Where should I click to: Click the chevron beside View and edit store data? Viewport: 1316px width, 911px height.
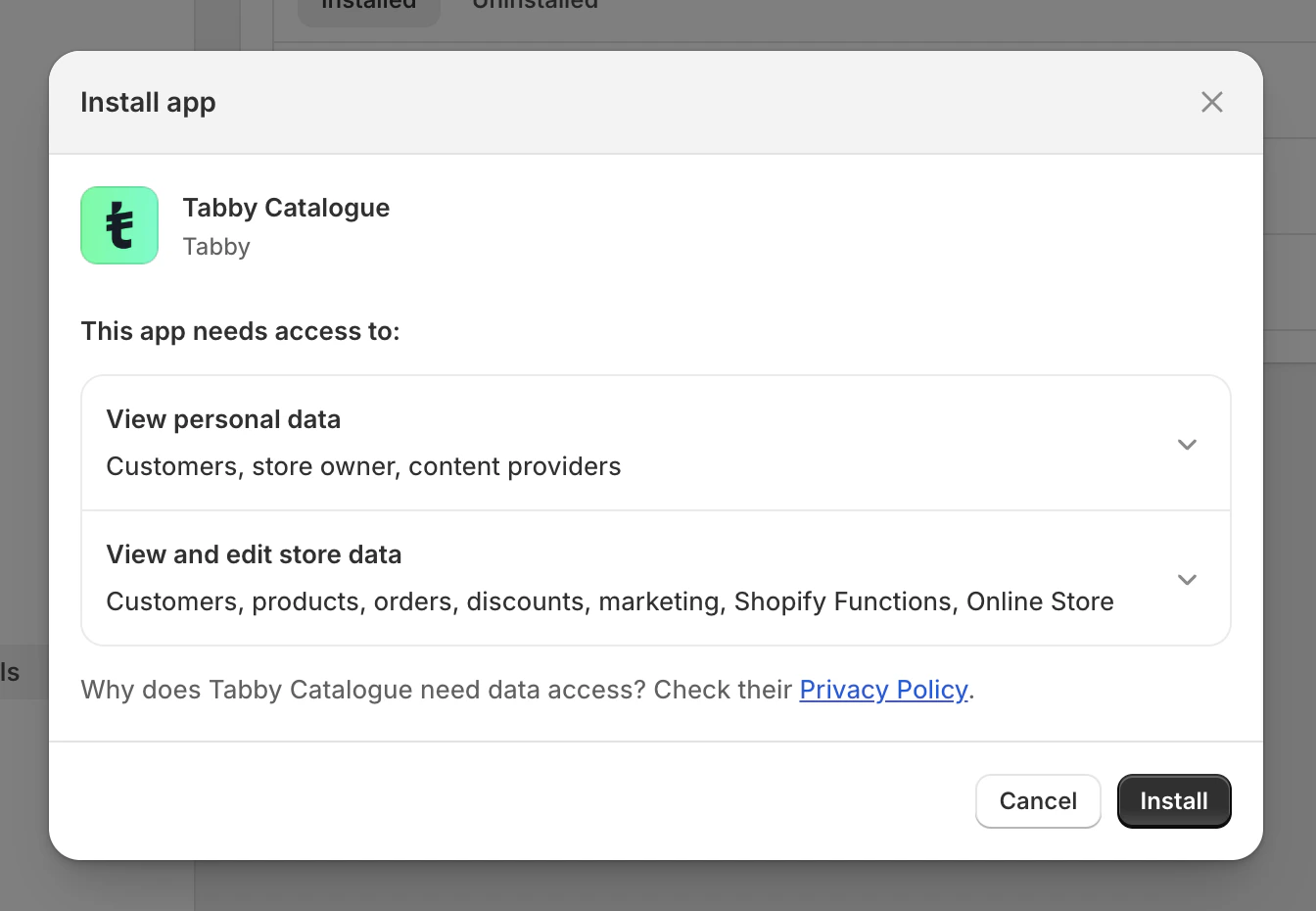(x=1187, y=579)
